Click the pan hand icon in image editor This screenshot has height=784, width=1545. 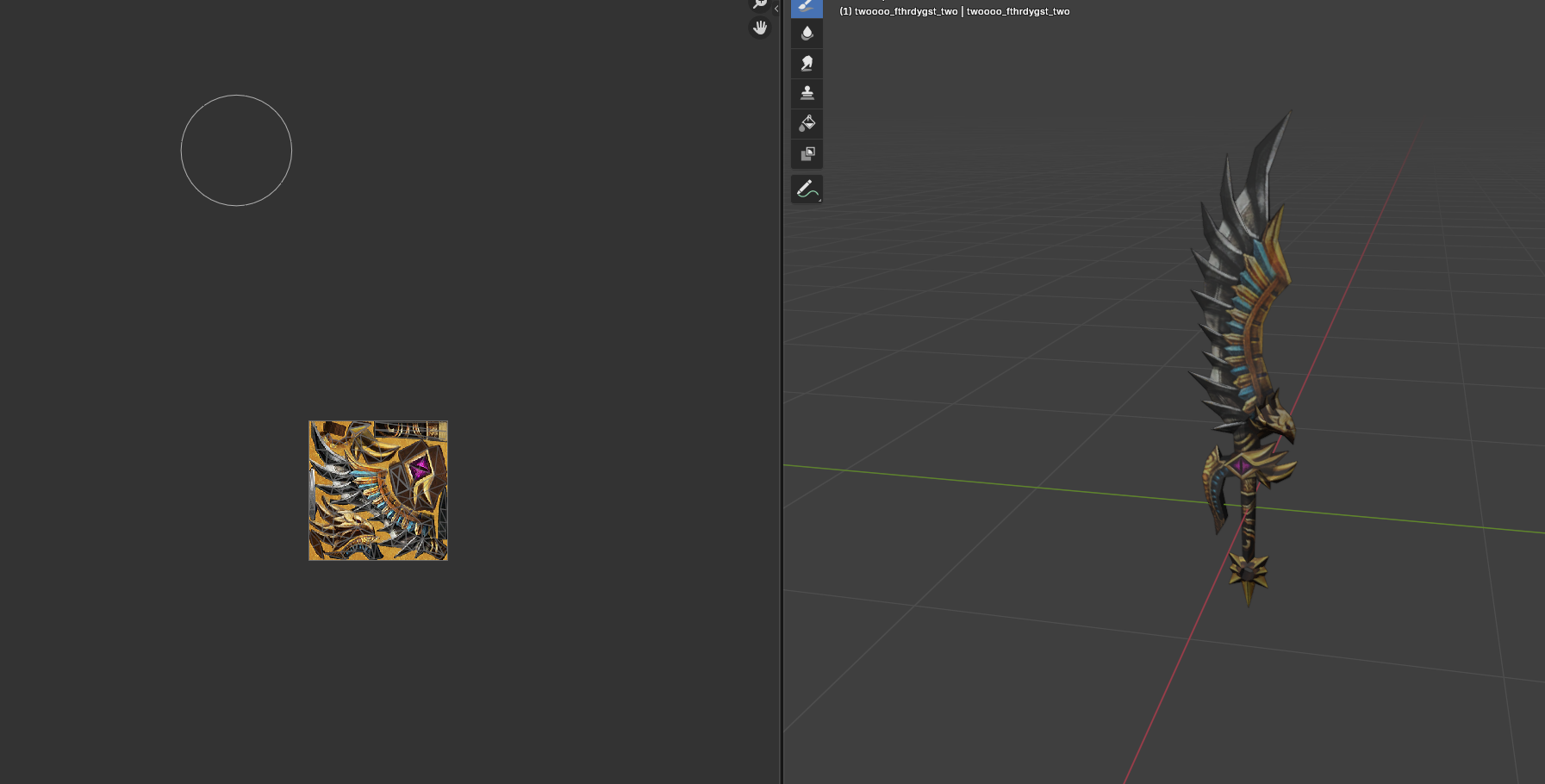pyautogui.click(x=760, y=28)
